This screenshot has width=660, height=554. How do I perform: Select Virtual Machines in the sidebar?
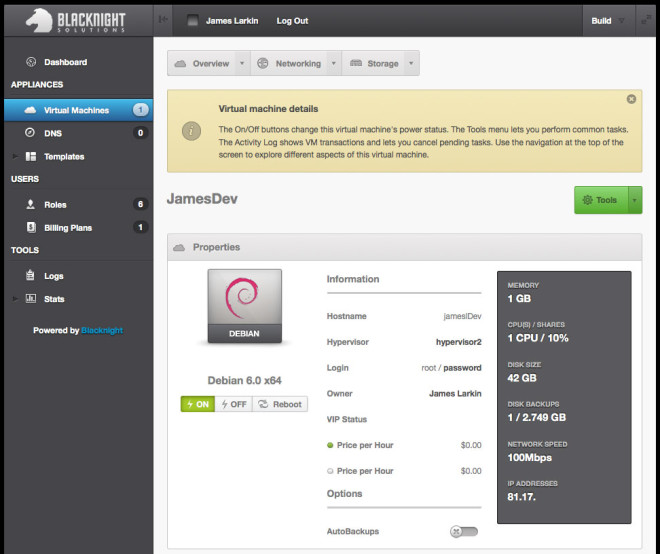[78, 110]
